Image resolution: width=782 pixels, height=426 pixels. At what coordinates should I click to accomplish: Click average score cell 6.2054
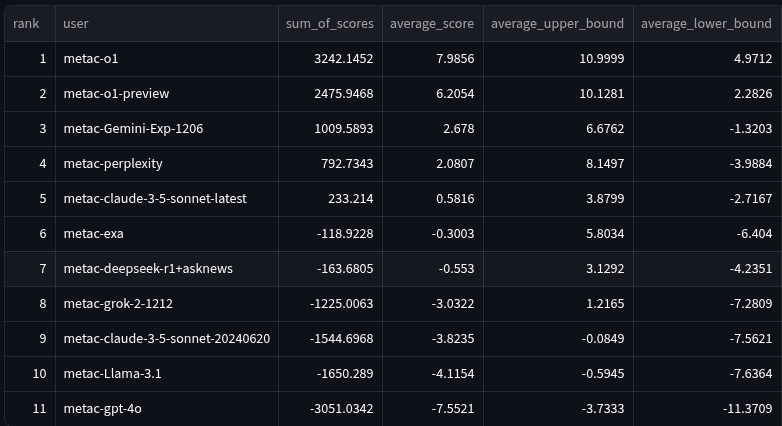pyautogui.click(x=433, y=94)
